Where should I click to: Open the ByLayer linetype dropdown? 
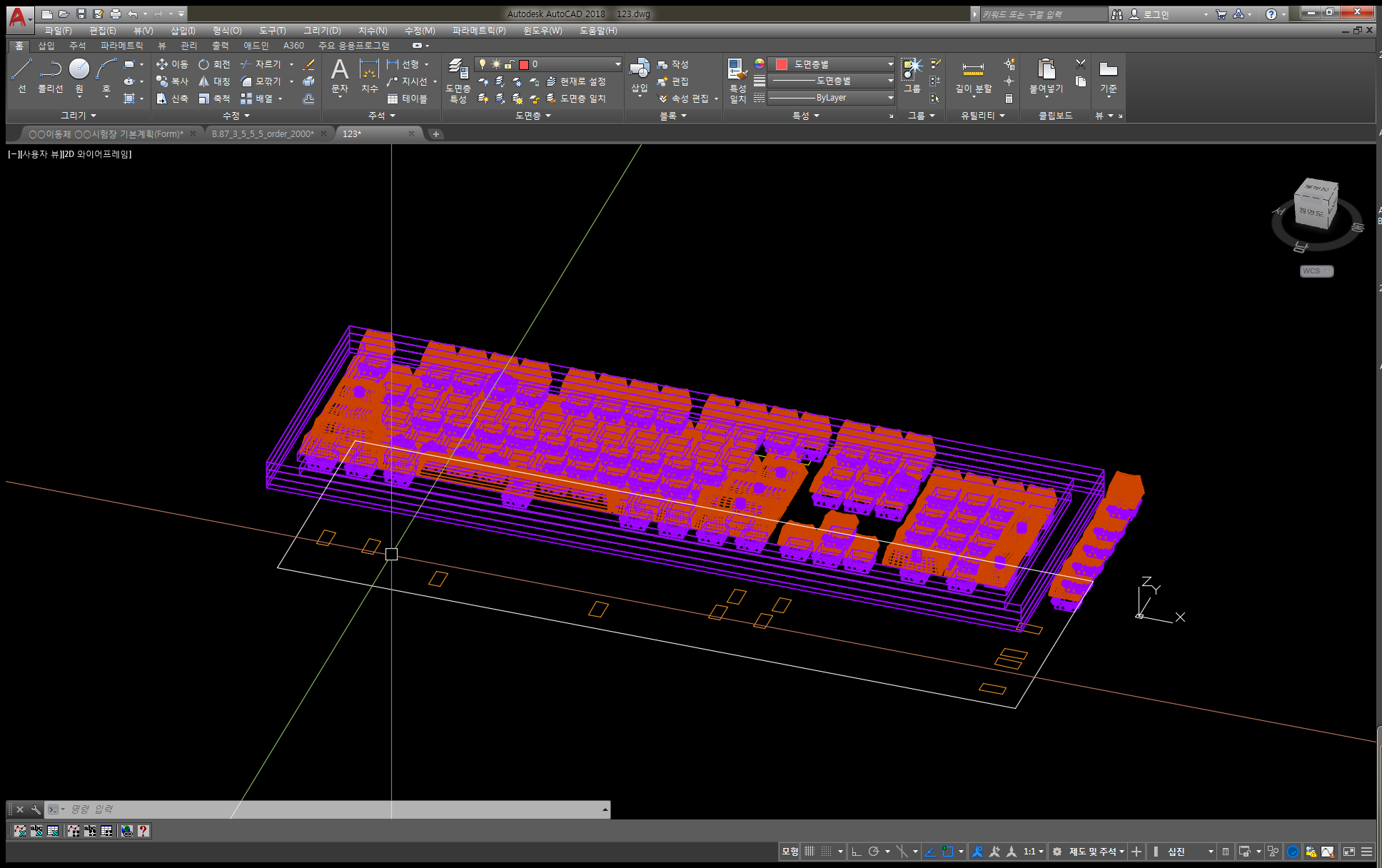point(832,98)
